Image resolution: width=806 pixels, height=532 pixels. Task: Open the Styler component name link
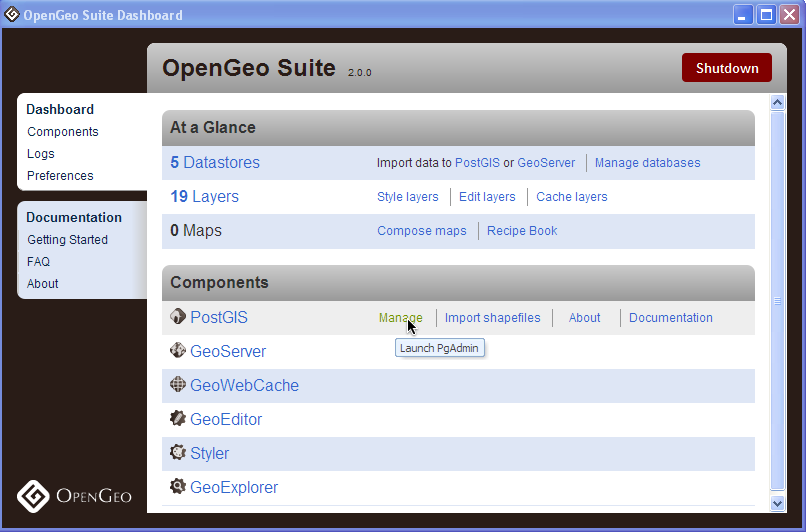[210, 453]
